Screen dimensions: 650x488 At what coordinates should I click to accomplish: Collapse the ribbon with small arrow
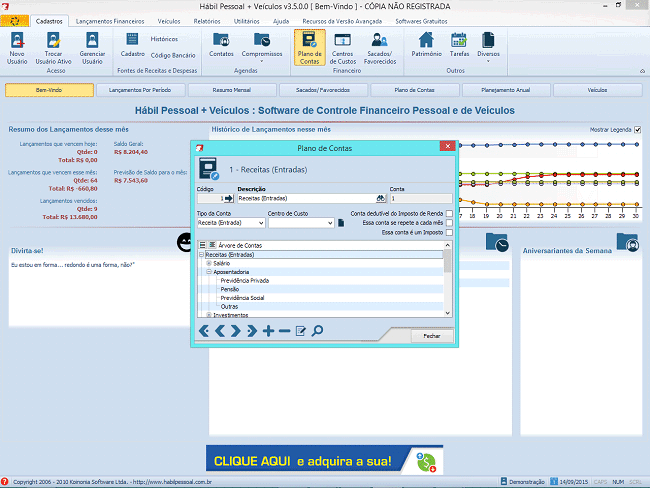[642, 71]
